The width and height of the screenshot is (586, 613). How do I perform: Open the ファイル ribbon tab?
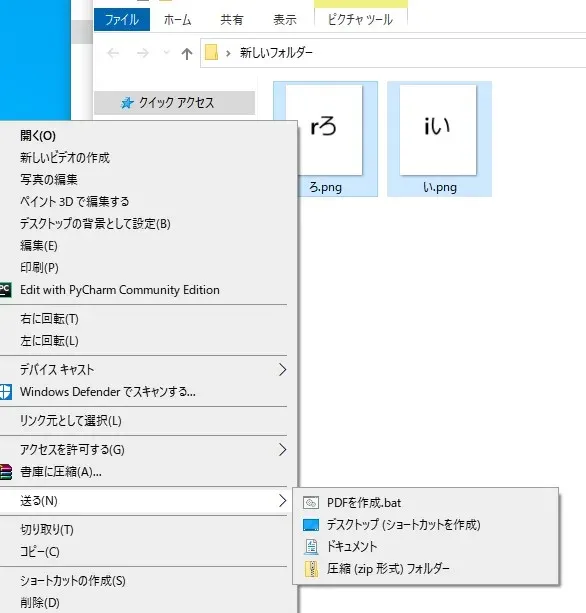pyautogui.click(x=122, y=20)
